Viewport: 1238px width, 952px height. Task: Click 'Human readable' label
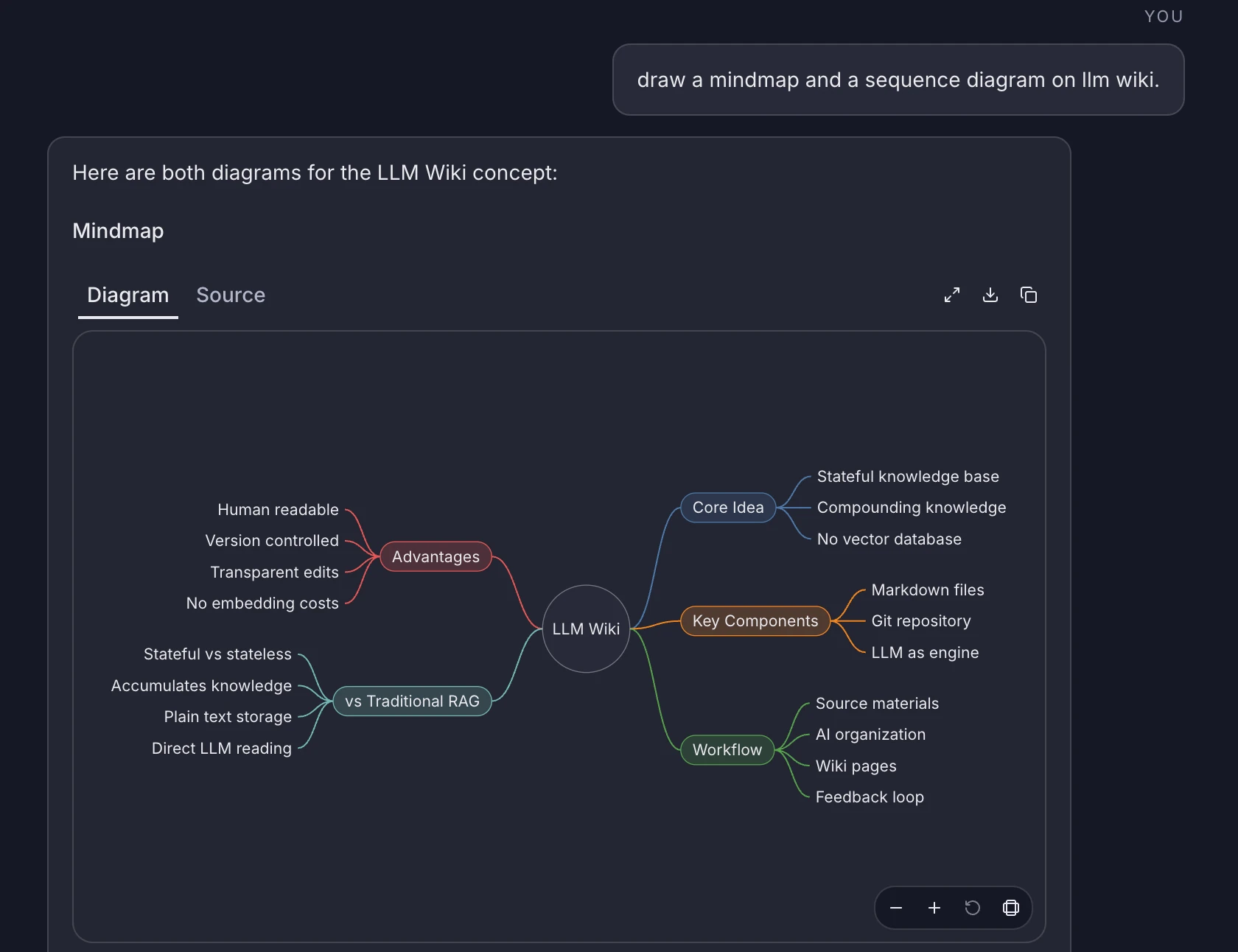[x=278, y=510]
